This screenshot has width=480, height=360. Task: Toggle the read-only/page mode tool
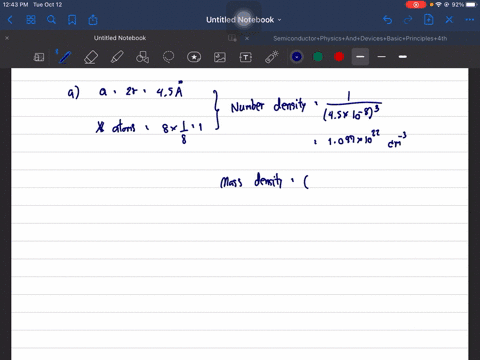[x=39, y=57]
